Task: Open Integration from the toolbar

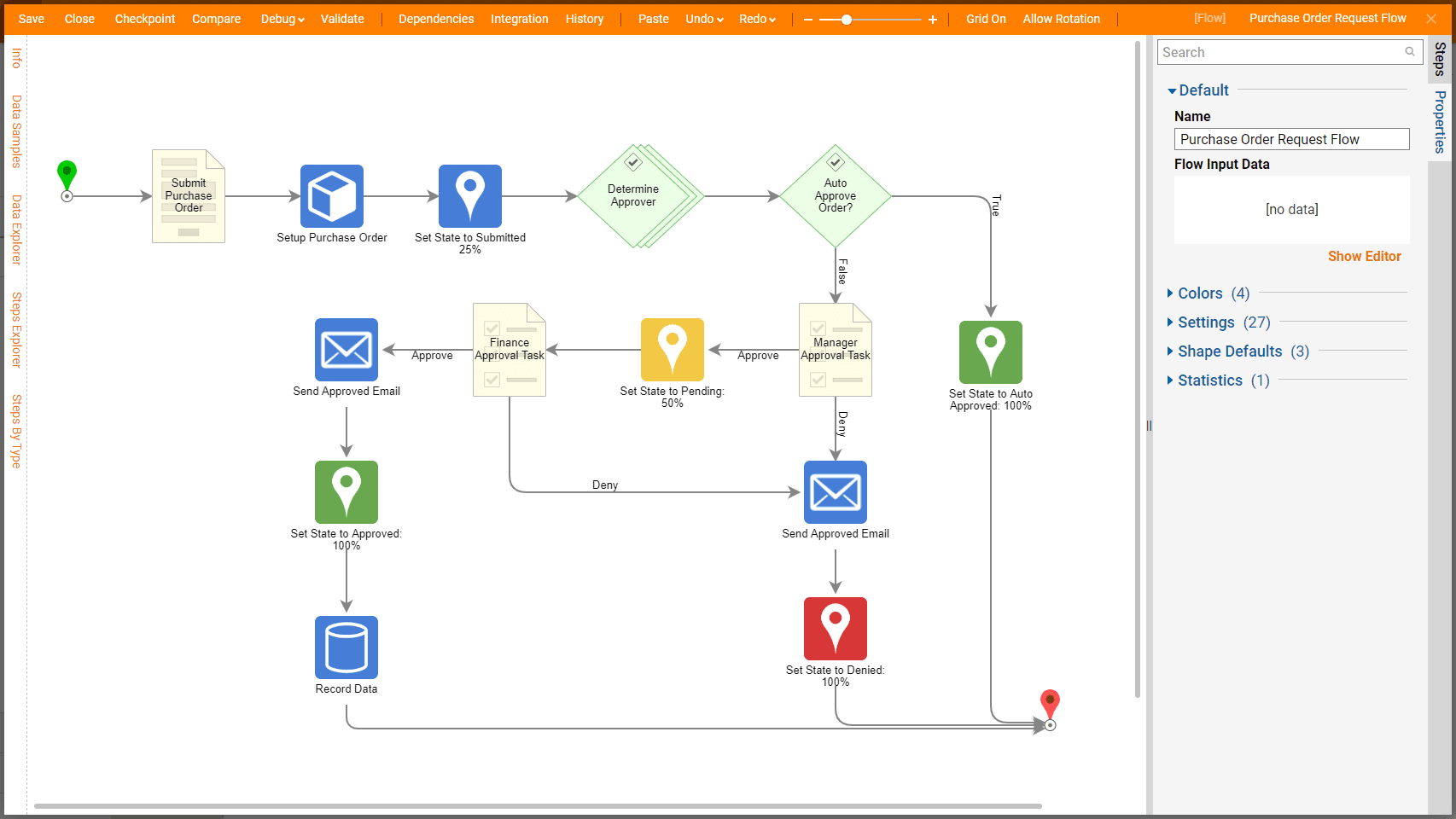Action: 520,19
